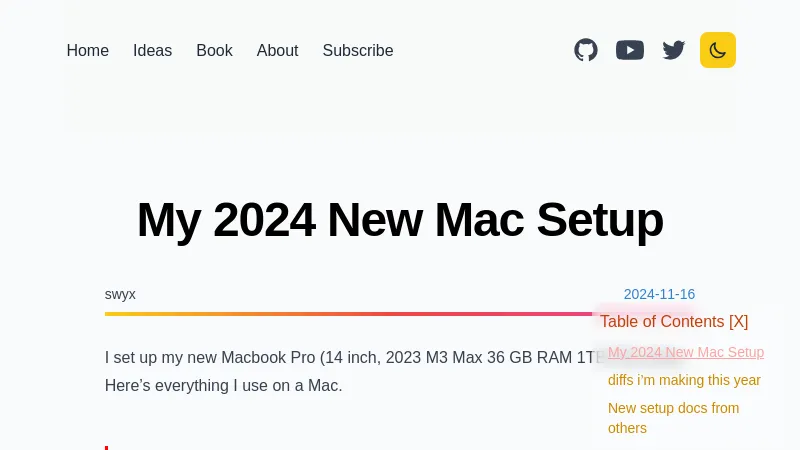800x450 pixels.
Task: Click "Here's everything I use on a Mac" text
Action: [x=224, y=385]
